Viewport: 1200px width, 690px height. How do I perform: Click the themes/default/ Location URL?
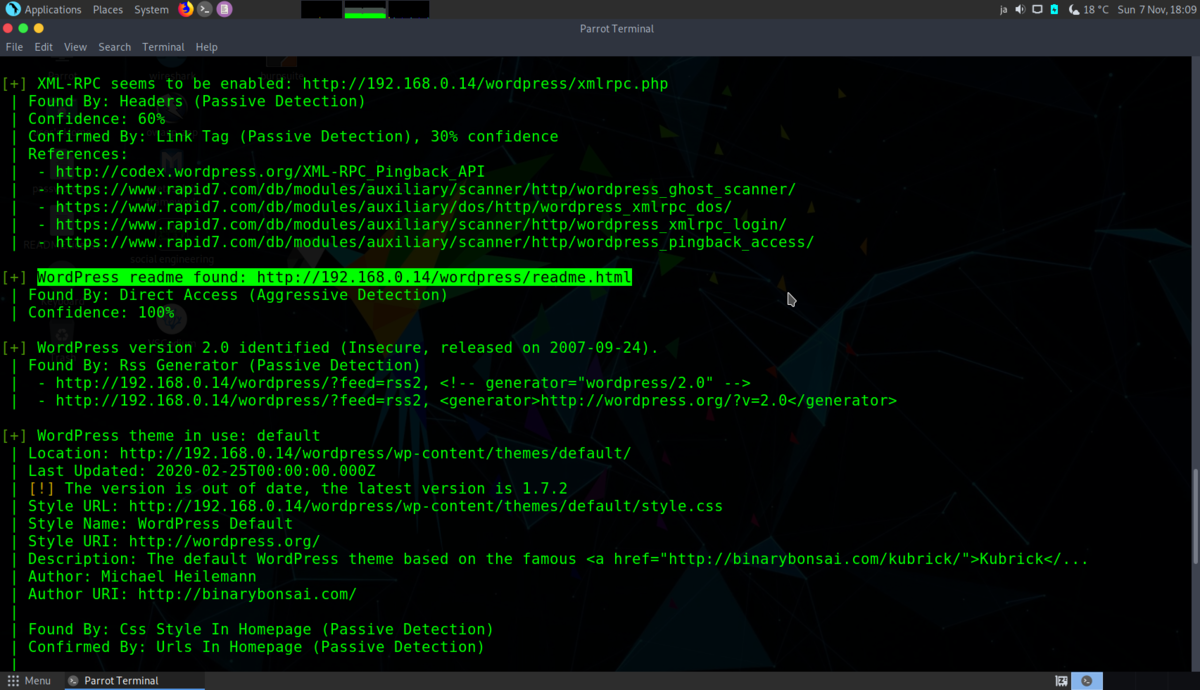point(375,453)
